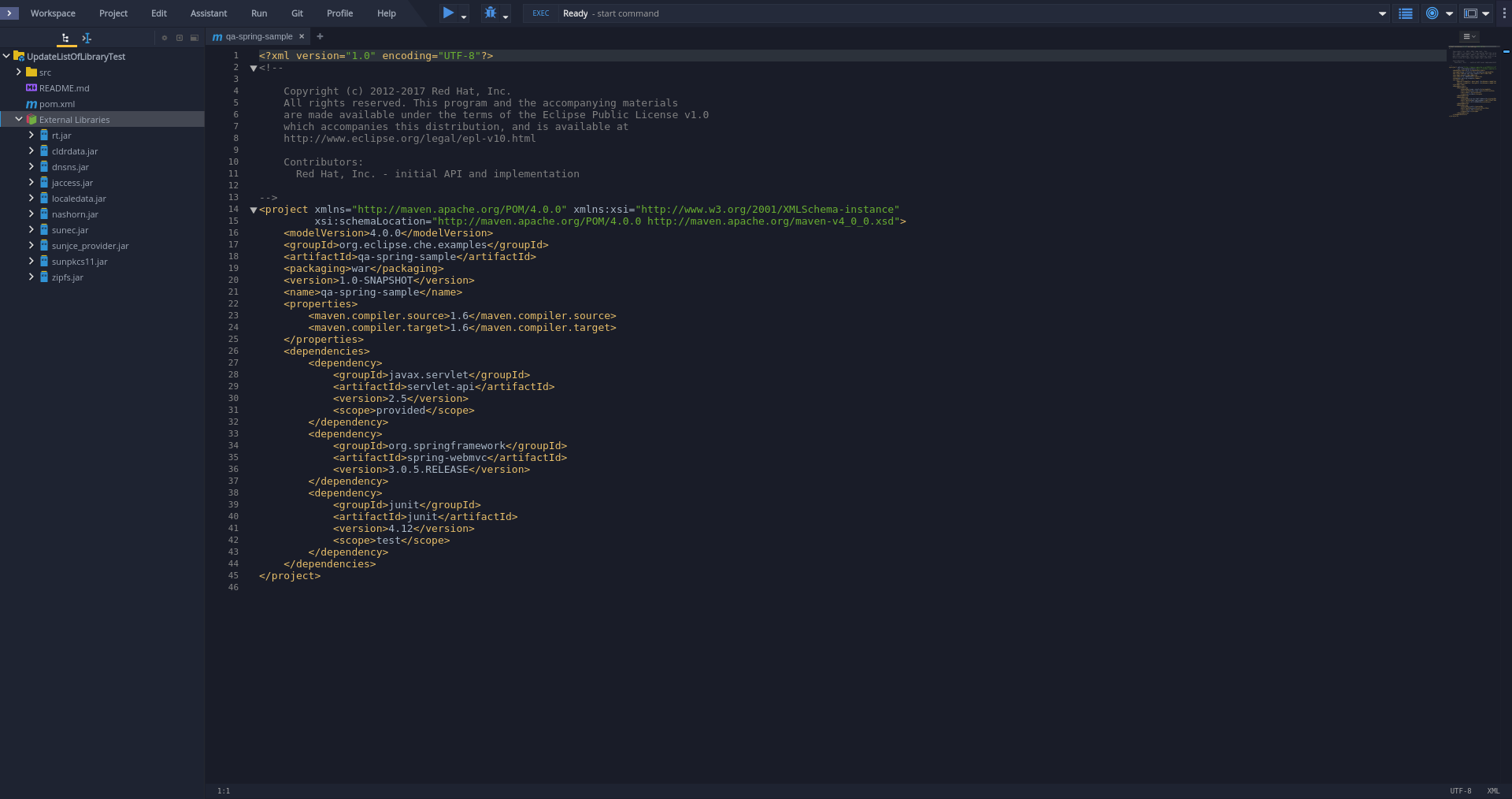Image resolution: width=1512 pixels, height=799 pixels.
Task: Click the UpdateListOfLibraryTest project icon
Action: [19, 56]
